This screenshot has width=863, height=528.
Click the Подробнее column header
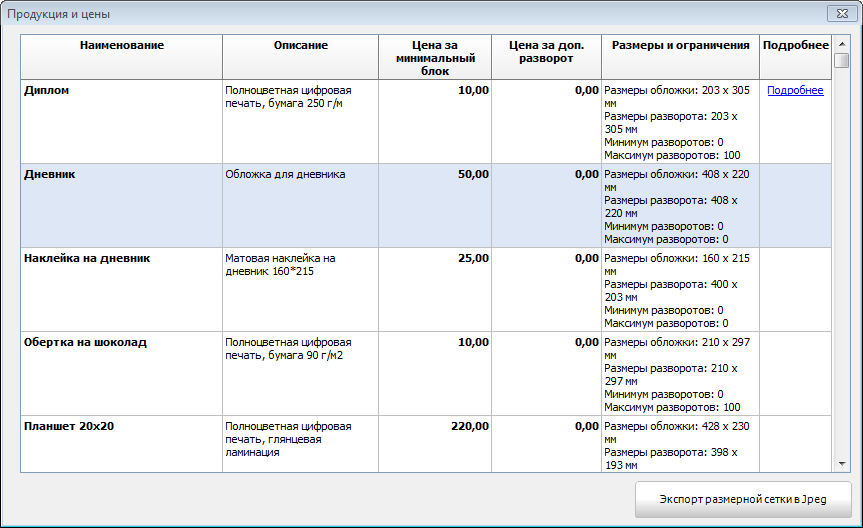click(x=795, y=46)
